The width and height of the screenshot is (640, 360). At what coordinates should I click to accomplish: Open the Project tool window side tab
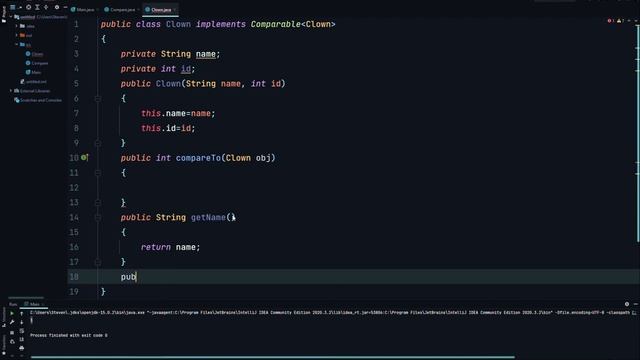tap(4, 15)
